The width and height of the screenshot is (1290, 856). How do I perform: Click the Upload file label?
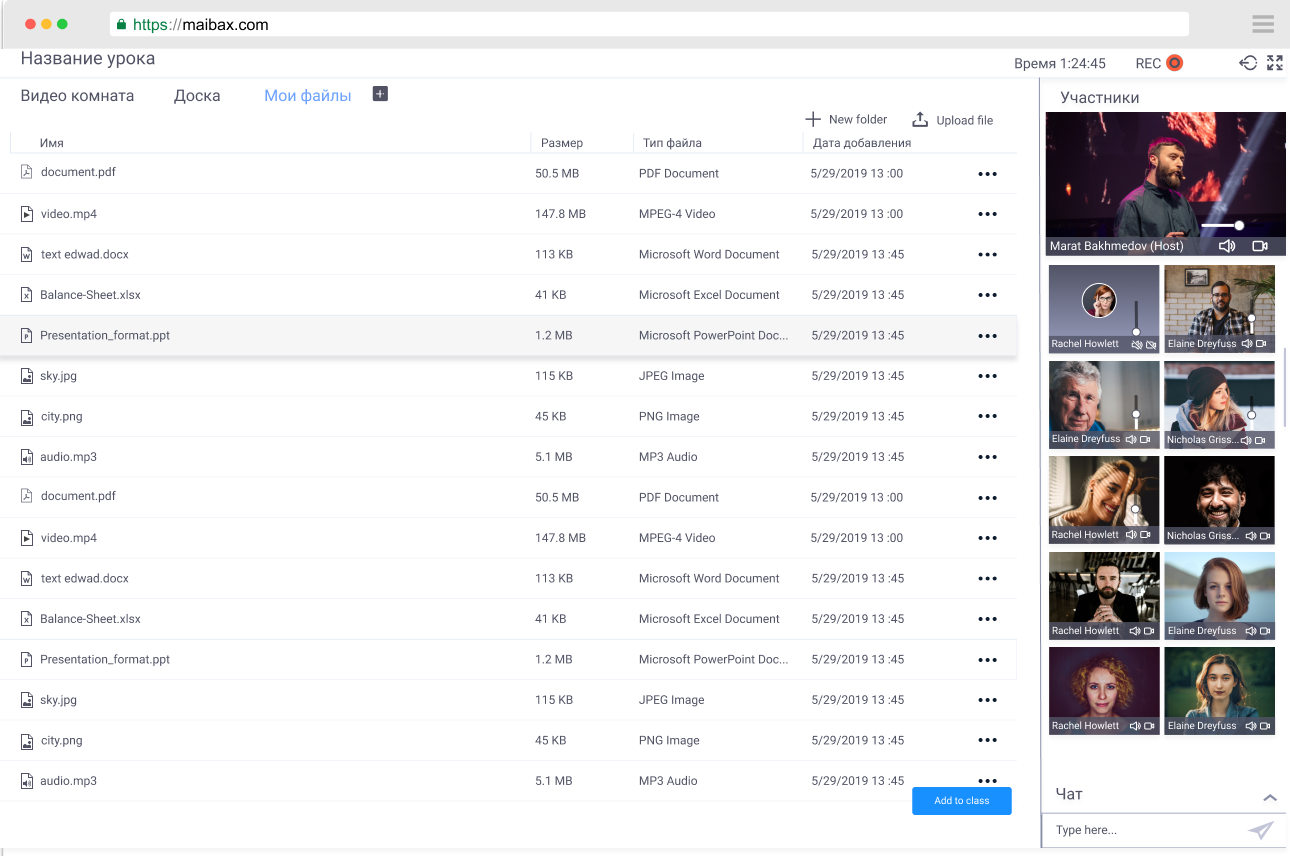pos(965,120)
